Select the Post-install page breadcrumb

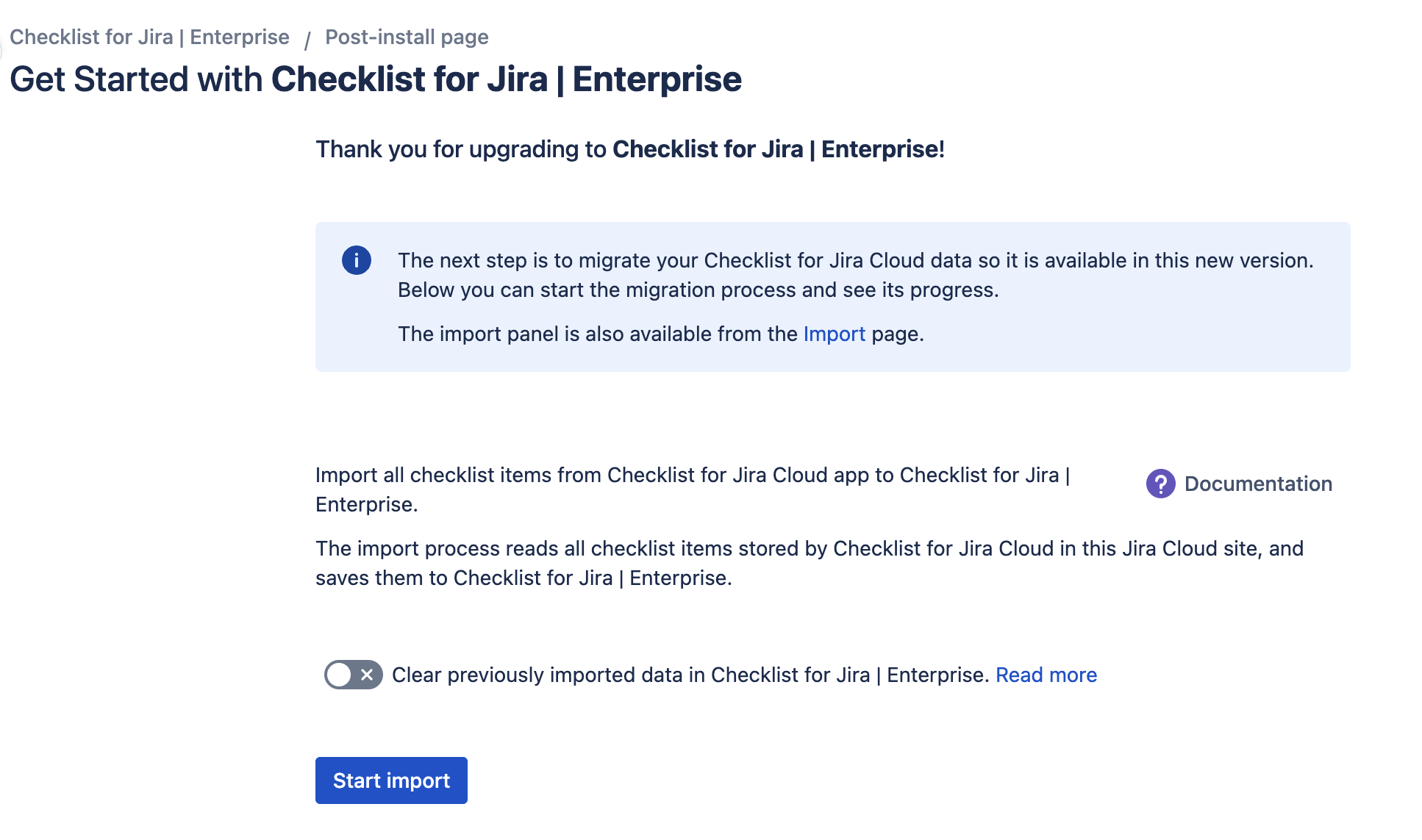click(407, 37)
